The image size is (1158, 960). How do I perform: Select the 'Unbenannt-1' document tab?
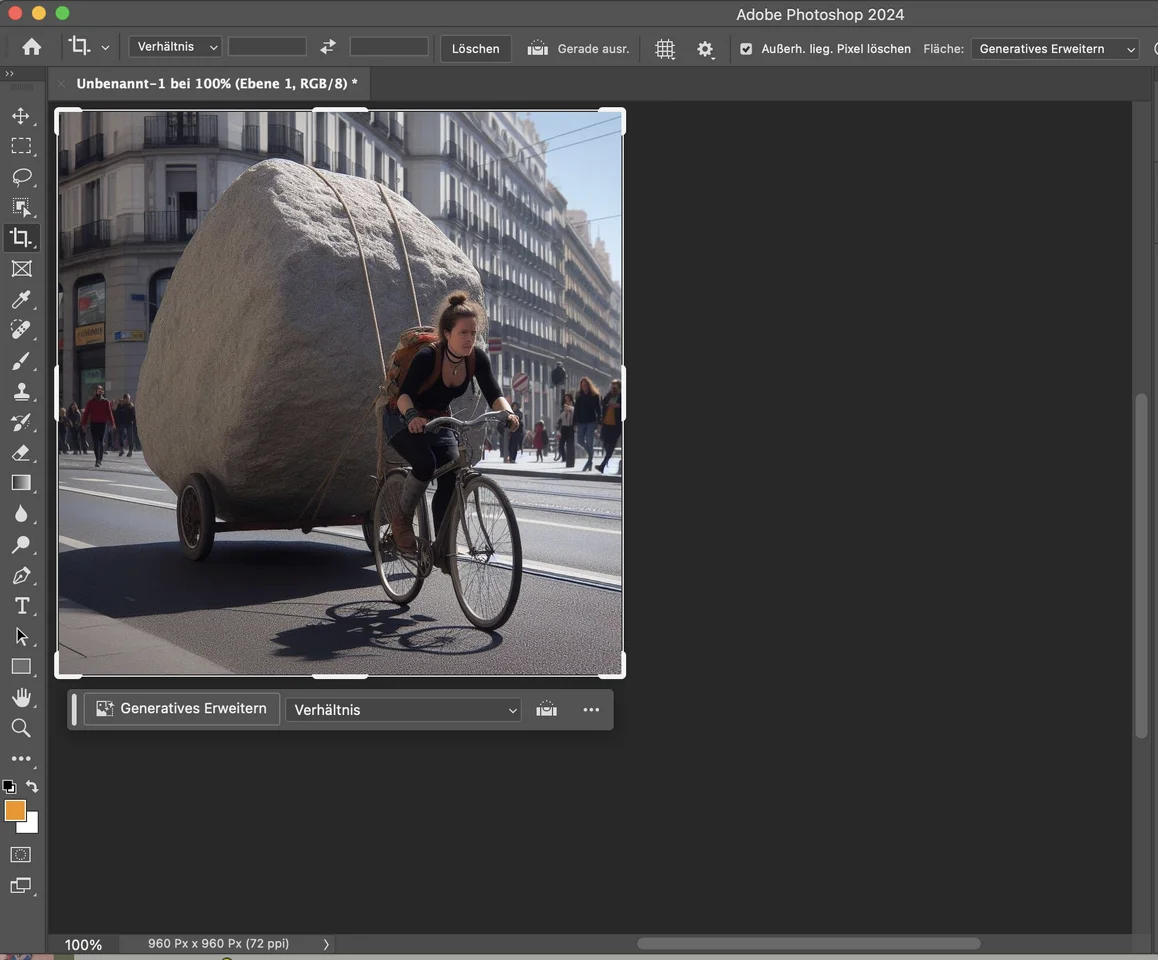pos(216,84)
